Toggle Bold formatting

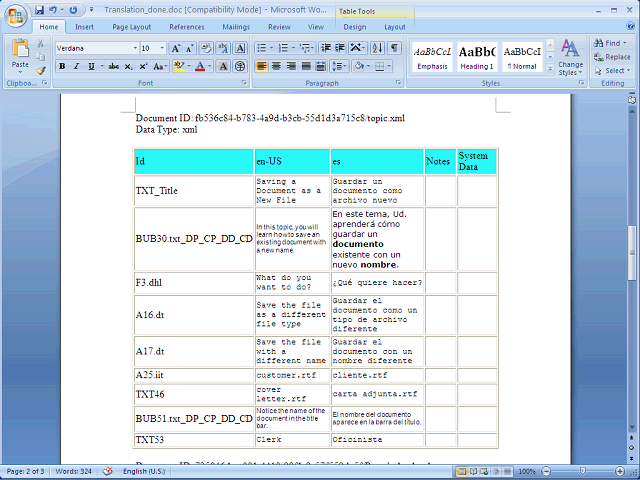[x=62, y=66]
